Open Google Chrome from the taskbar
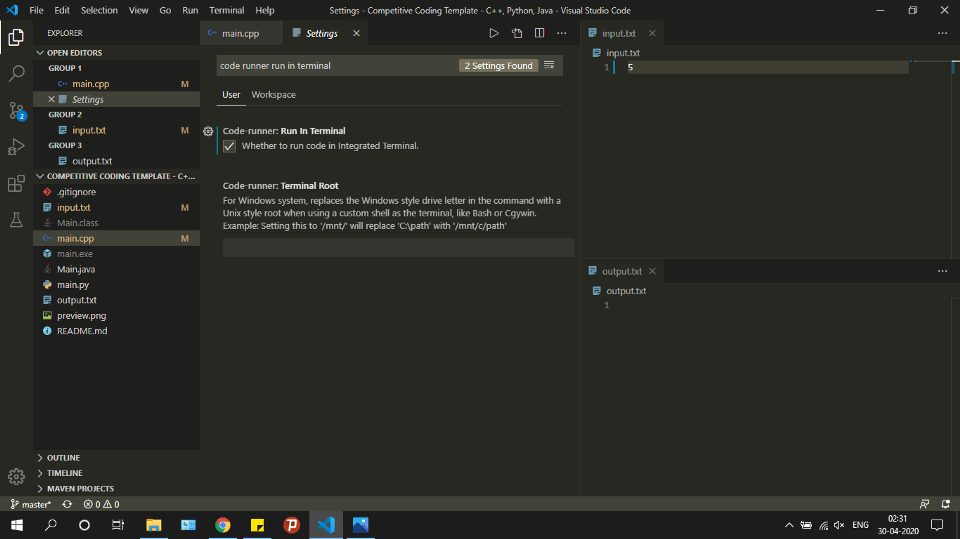960x539 pixels. (x=223, y=525)
